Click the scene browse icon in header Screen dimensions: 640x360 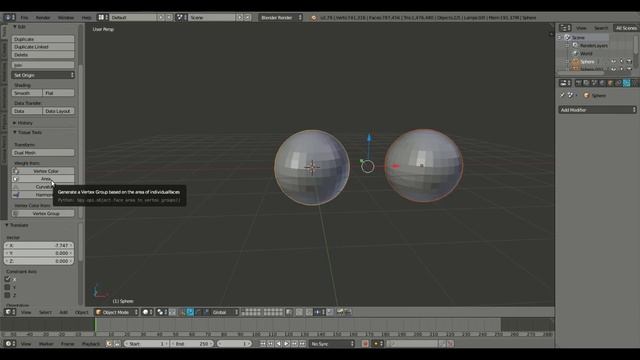point(182,18)
